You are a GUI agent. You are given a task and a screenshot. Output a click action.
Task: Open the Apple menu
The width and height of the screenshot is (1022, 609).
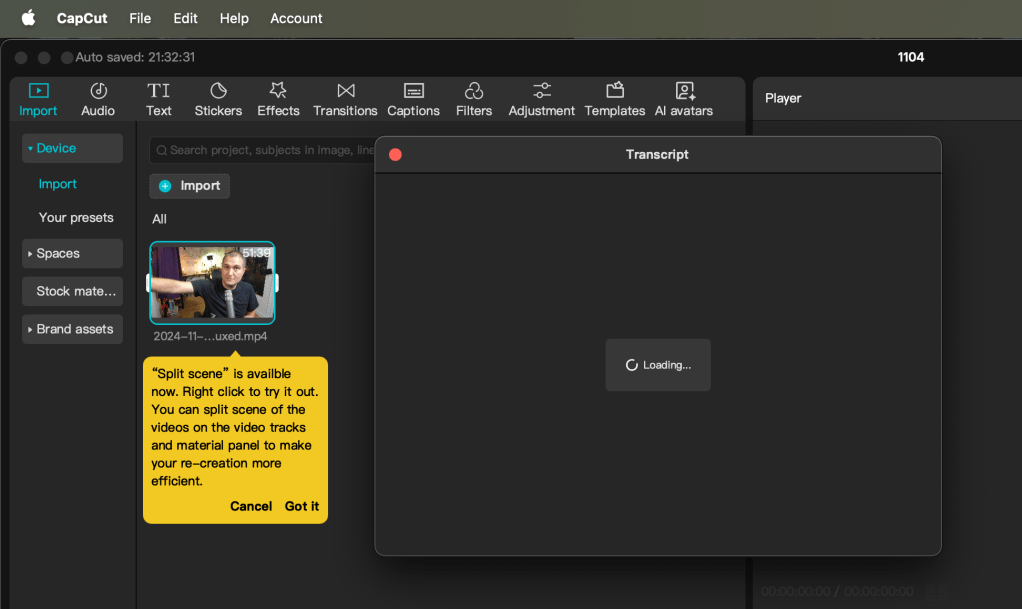pyautogui.click(x=29, y=18)
